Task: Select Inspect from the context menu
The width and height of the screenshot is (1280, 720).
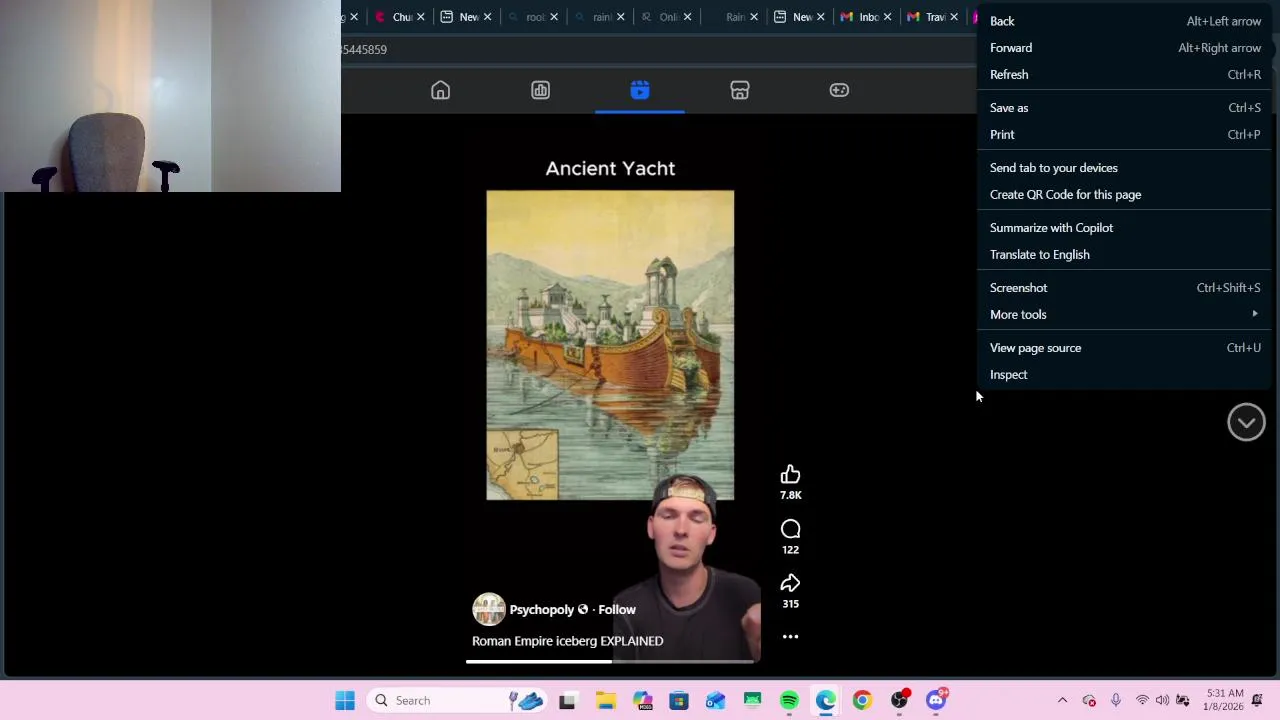Action: [1123, 374]
